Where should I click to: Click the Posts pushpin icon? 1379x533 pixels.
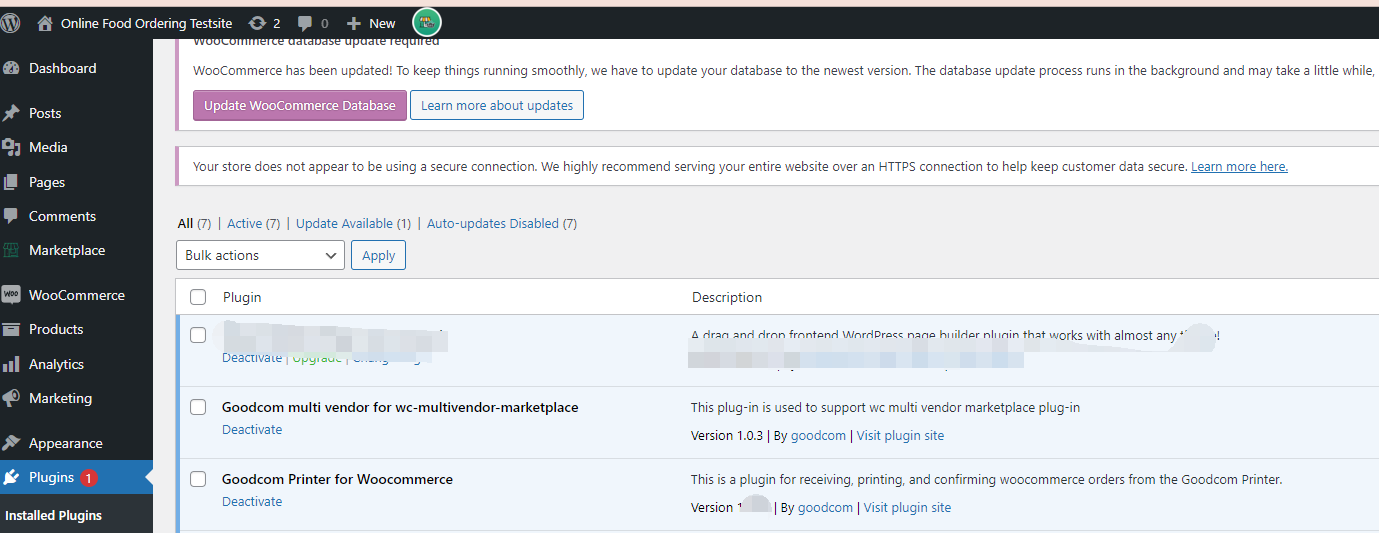12,113
